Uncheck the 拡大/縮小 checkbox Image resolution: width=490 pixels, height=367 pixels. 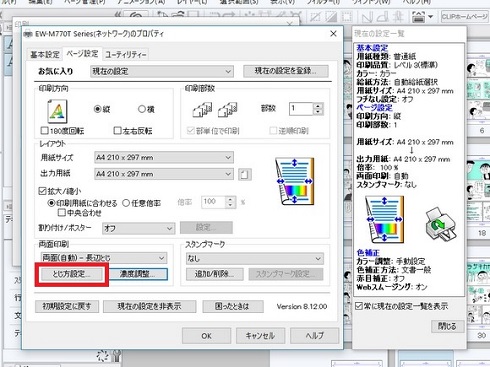coord(42,191)
